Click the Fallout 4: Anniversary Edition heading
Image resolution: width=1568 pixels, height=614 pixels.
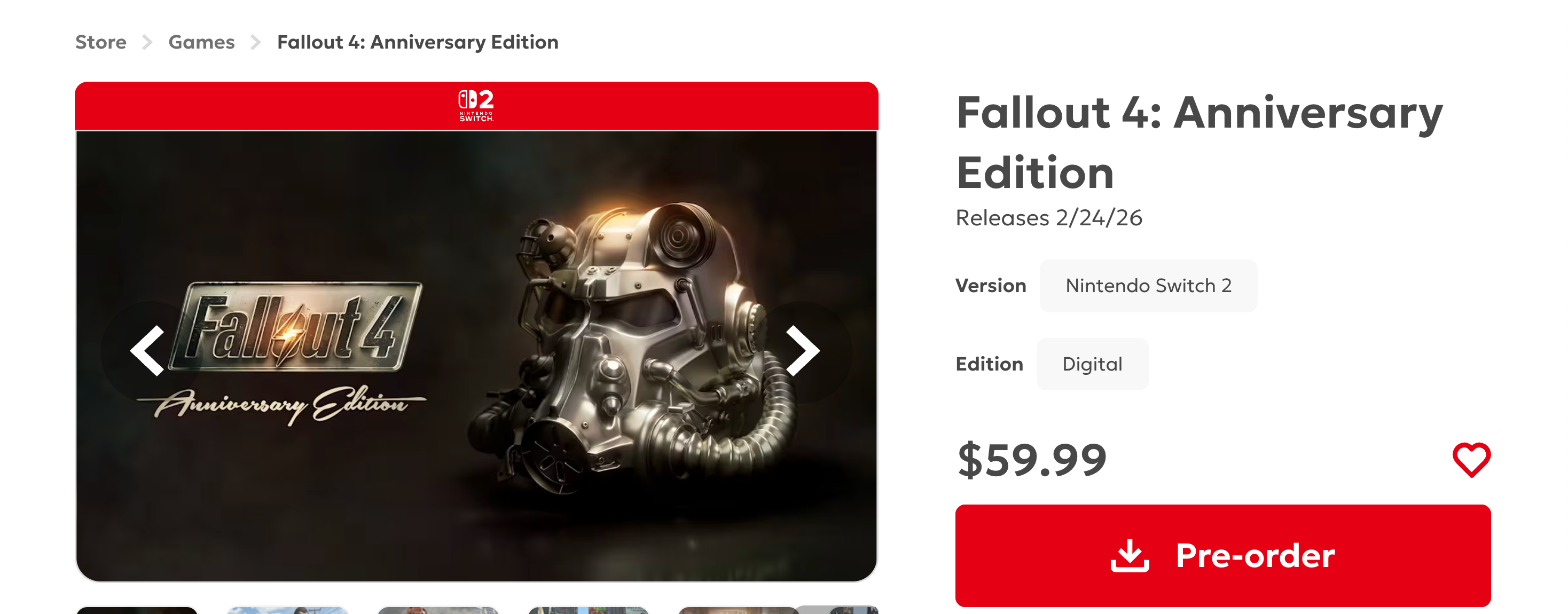tap(1198, 143)
